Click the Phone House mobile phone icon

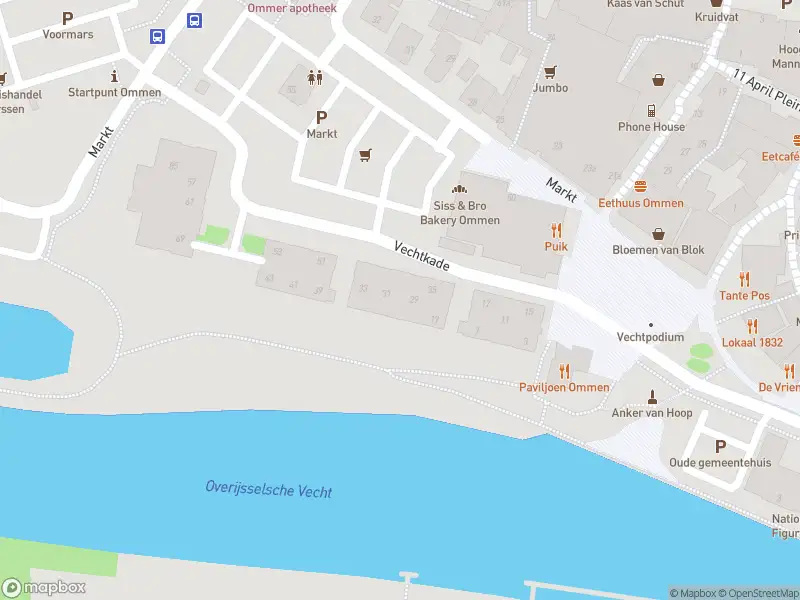tap(651, 111)
